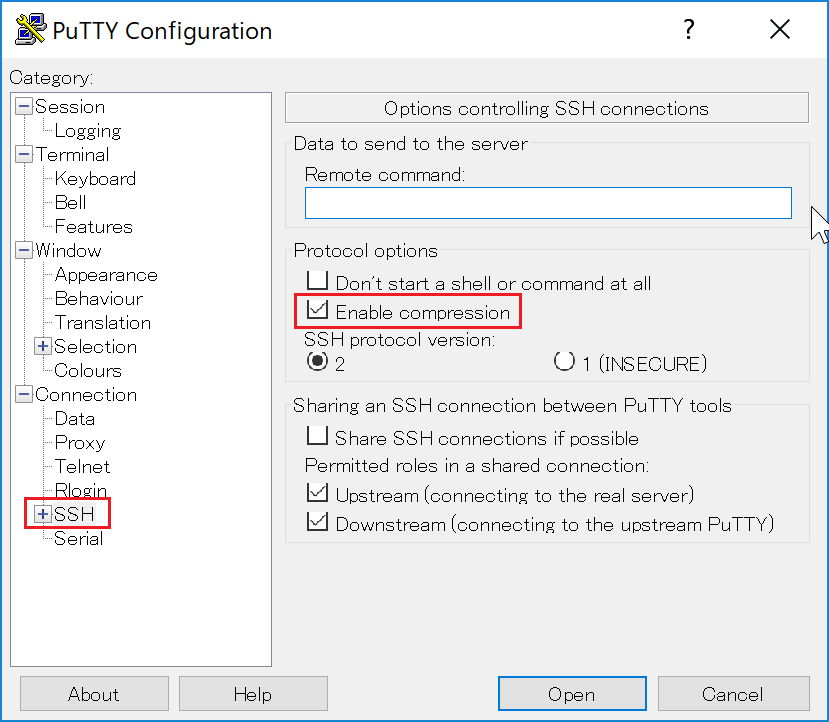Select SSH protocol version 2
The height and width of the screenshot is (722, 829).
click(317, 363)
